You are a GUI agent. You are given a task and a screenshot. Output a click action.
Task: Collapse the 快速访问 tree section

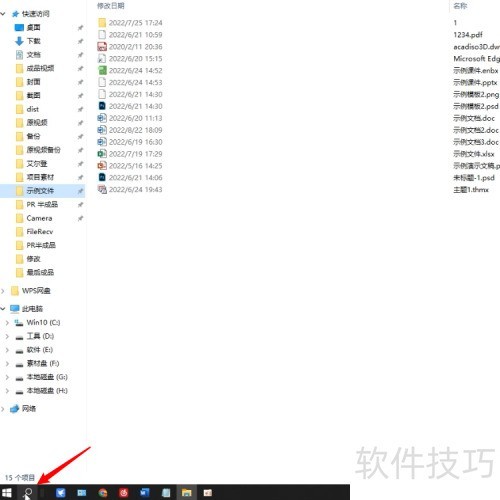point(3,14)
